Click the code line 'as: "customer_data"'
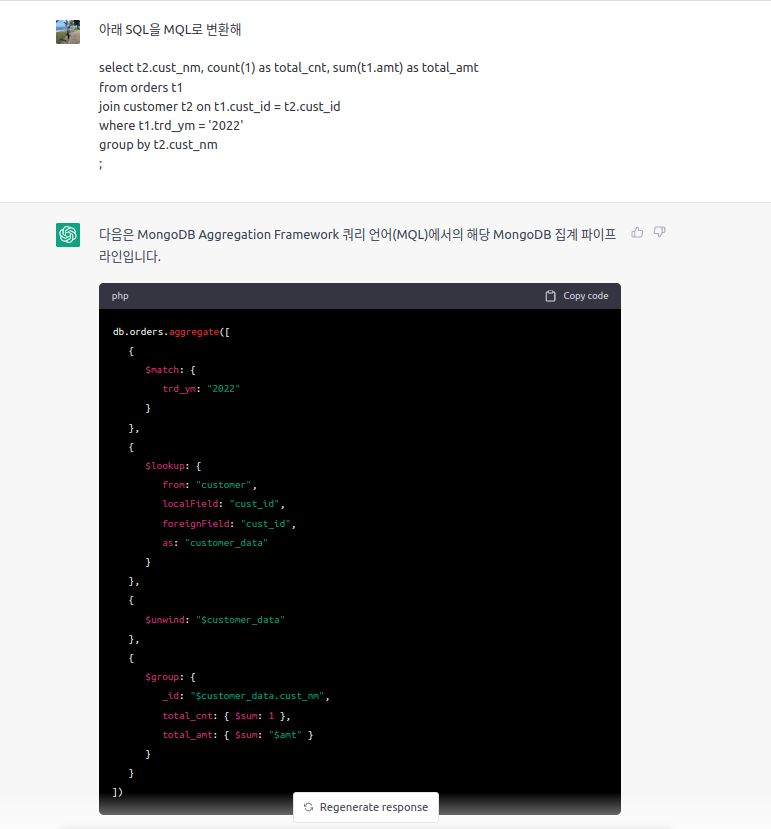The height and width of the screenshot is (829, 771). coord(215,542)
